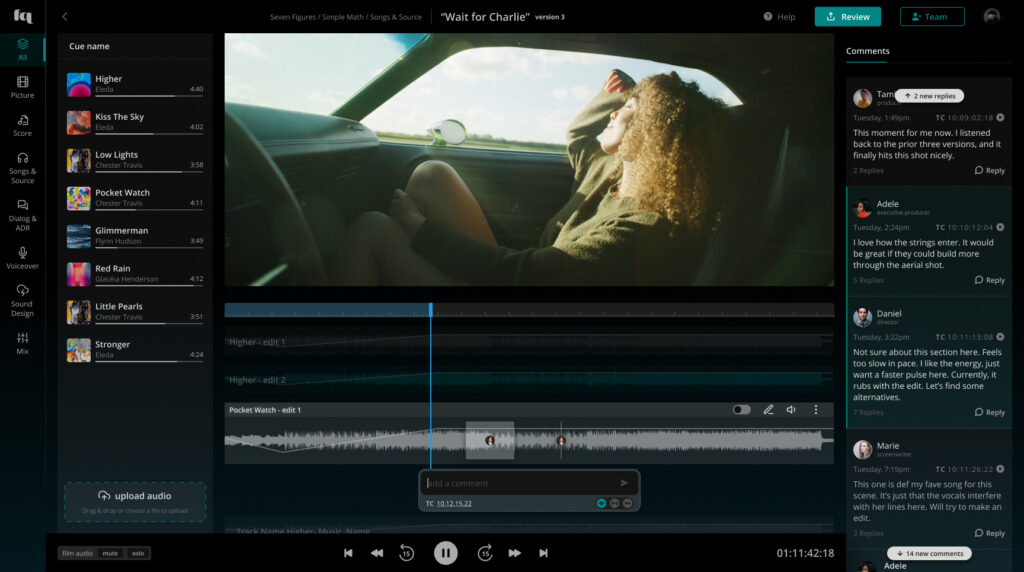This screenshot has width=1024, height=572.
Task: Toggle mute for film audio
Action: coord(110,553)
